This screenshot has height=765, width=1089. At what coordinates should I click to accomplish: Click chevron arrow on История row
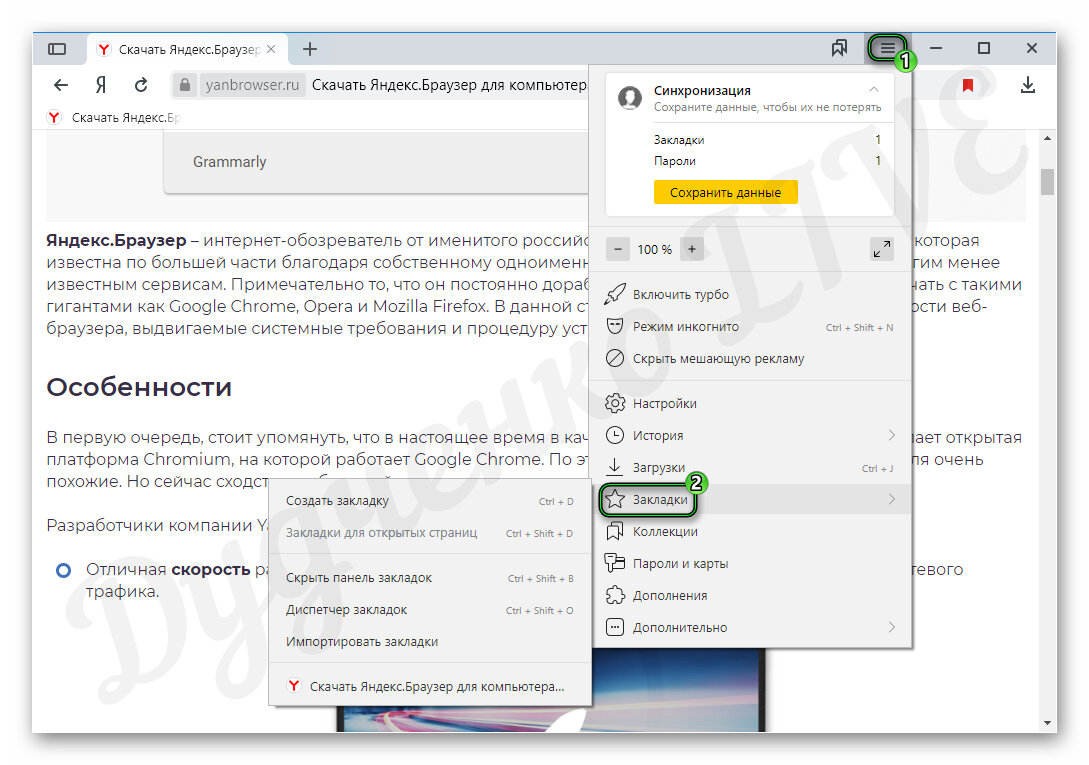pyautogui.click(x=892, y=436)
